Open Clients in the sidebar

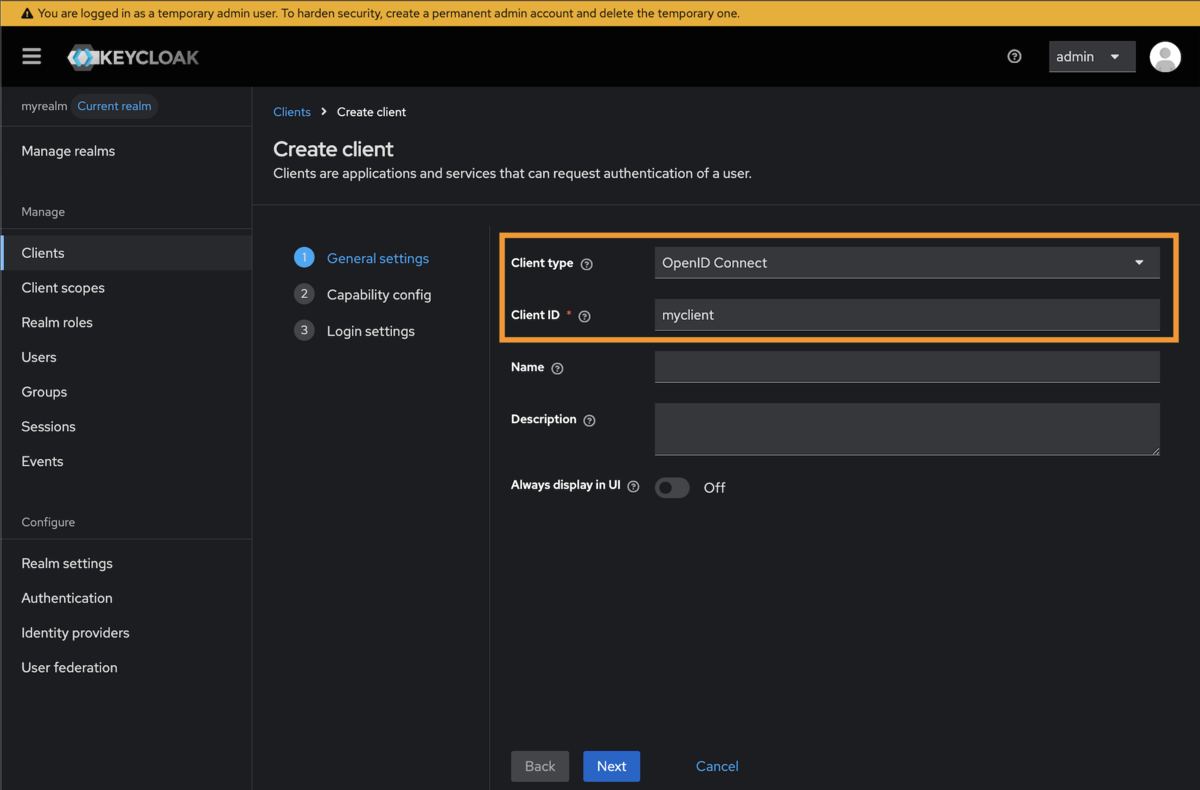coord(127,253)
